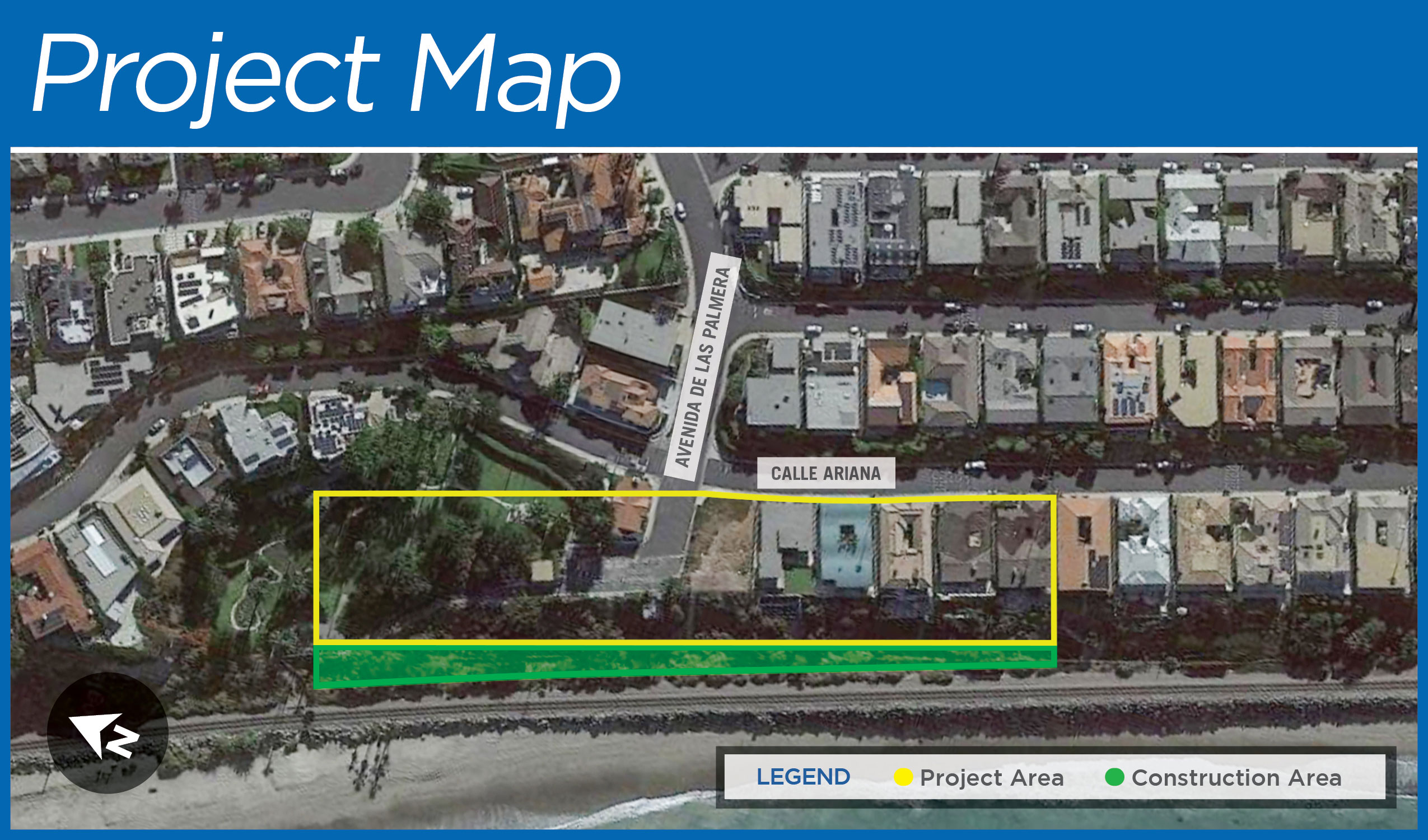This screenshot has width=1428, height=840.
Task: Click the green shaded construction strip
Action: pyautogui.click(x=684, y=665)
